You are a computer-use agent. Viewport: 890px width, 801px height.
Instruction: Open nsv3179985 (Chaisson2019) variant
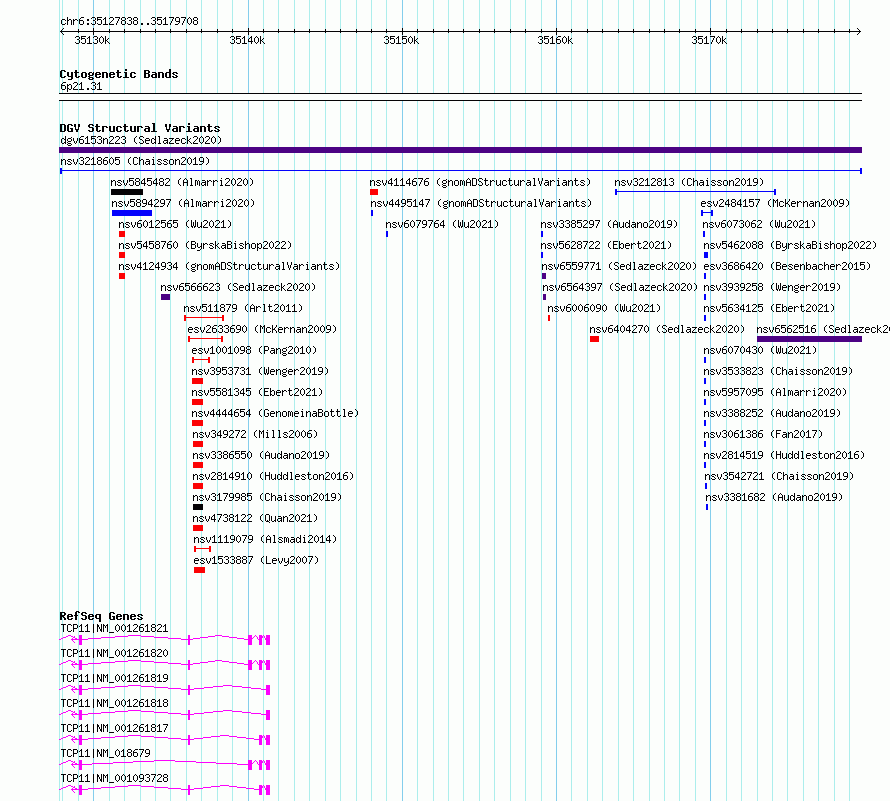[267, 497]
